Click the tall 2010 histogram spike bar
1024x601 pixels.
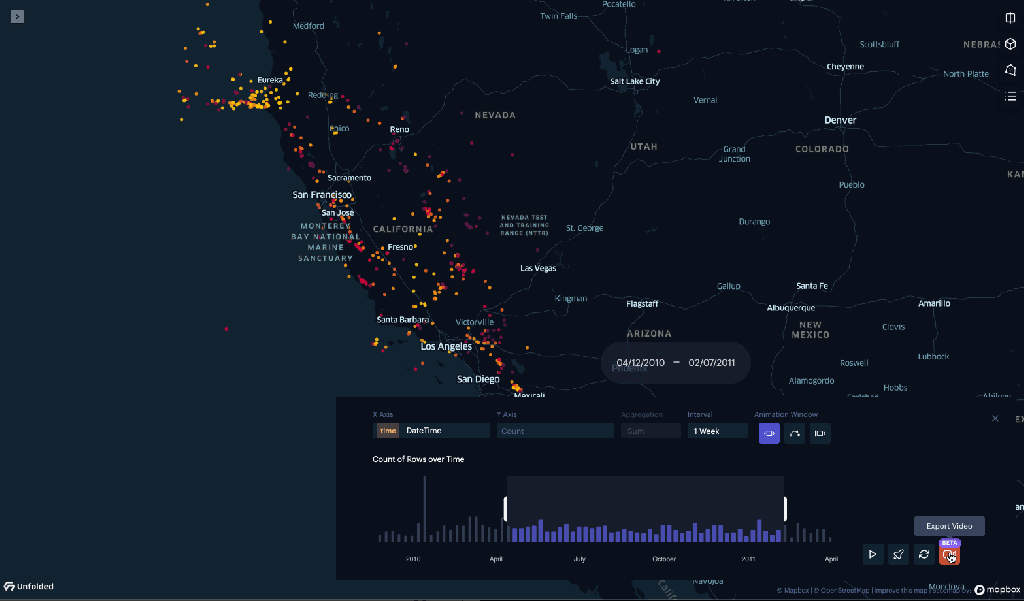pyautogui.click(x=424, y=509)
